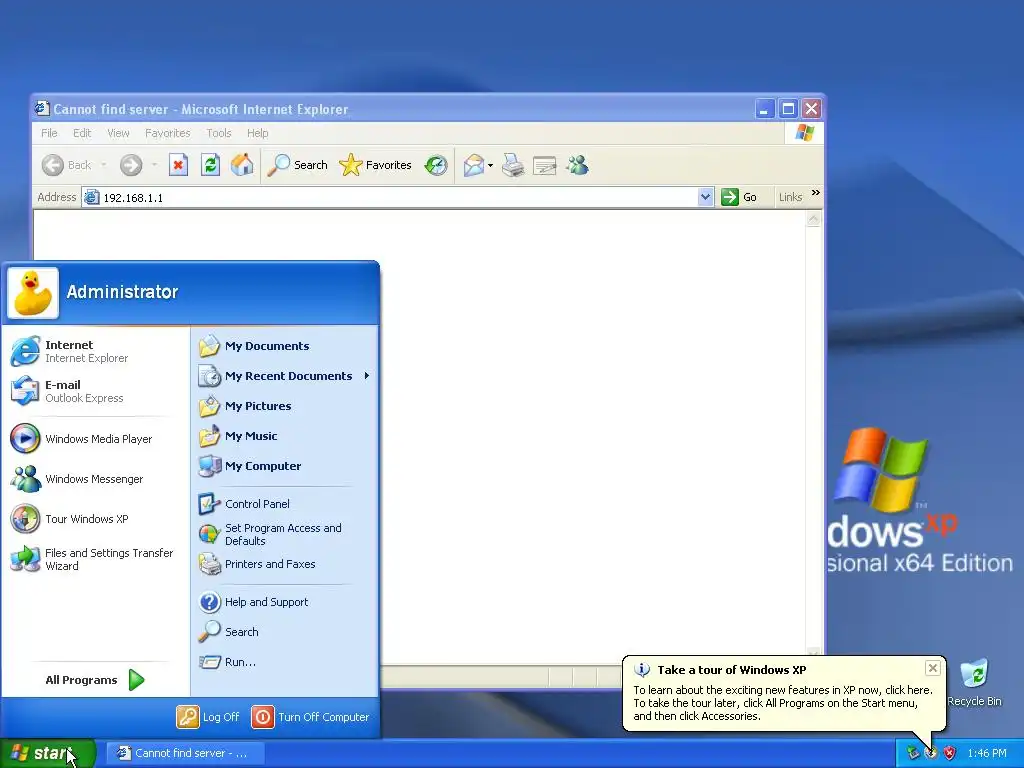Screen dimensions: 1024x768
Task: Print the page using printer icon
Action: click(x=513, y=165)
